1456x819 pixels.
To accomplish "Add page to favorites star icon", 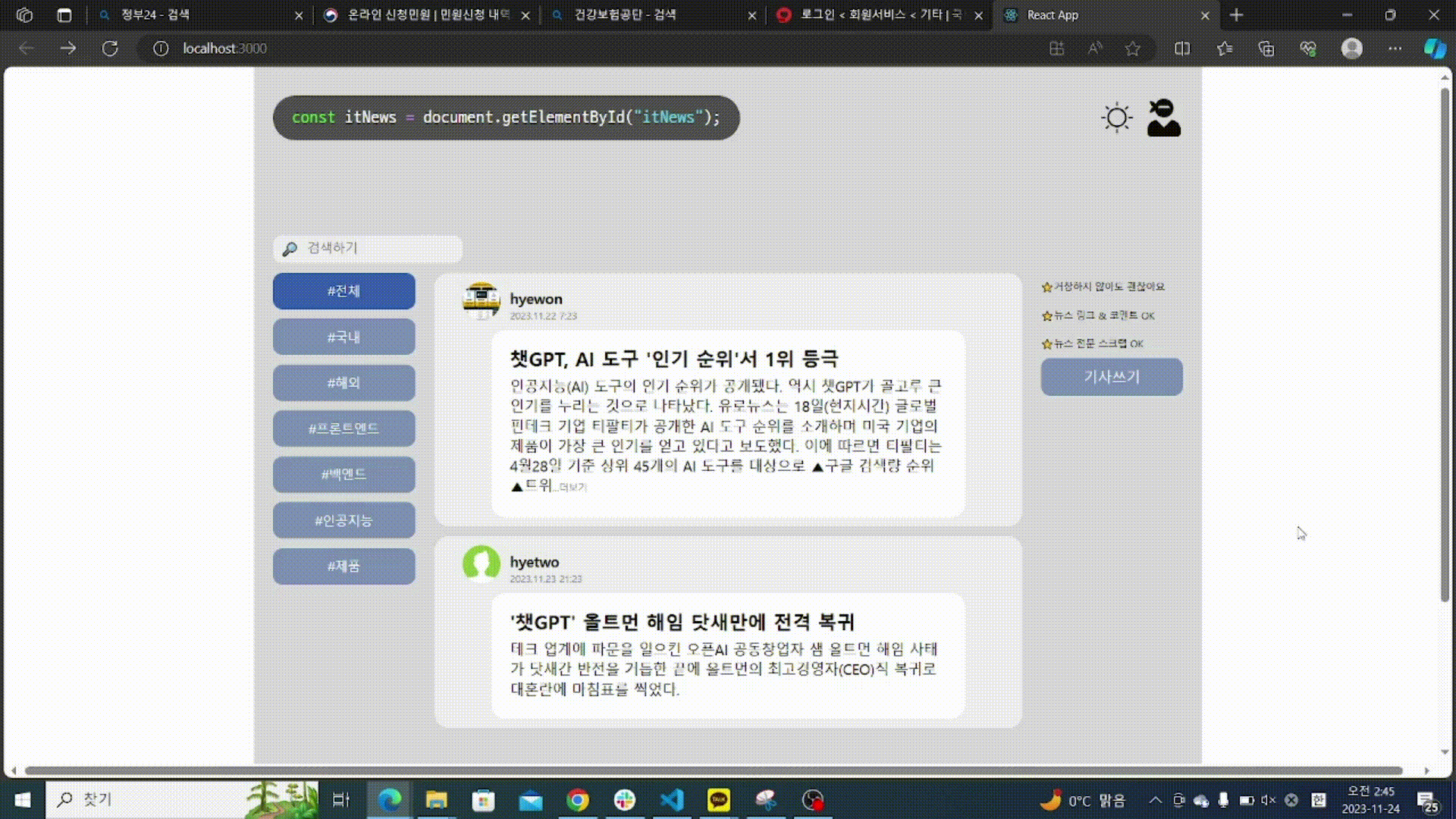I will coord(1132,49).
